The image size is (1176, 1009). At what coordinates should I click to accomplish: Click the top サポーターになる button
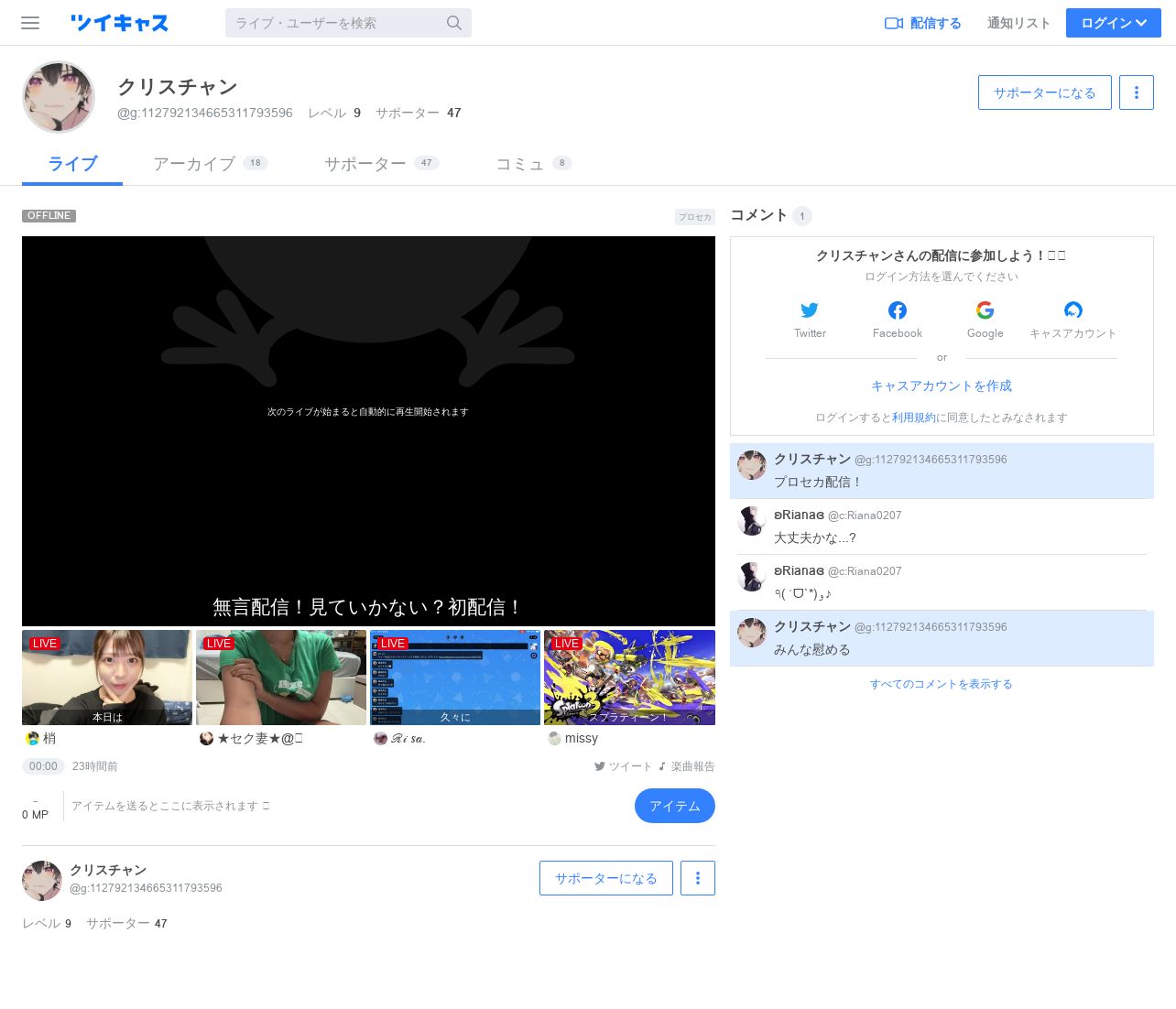[1045, 92]
